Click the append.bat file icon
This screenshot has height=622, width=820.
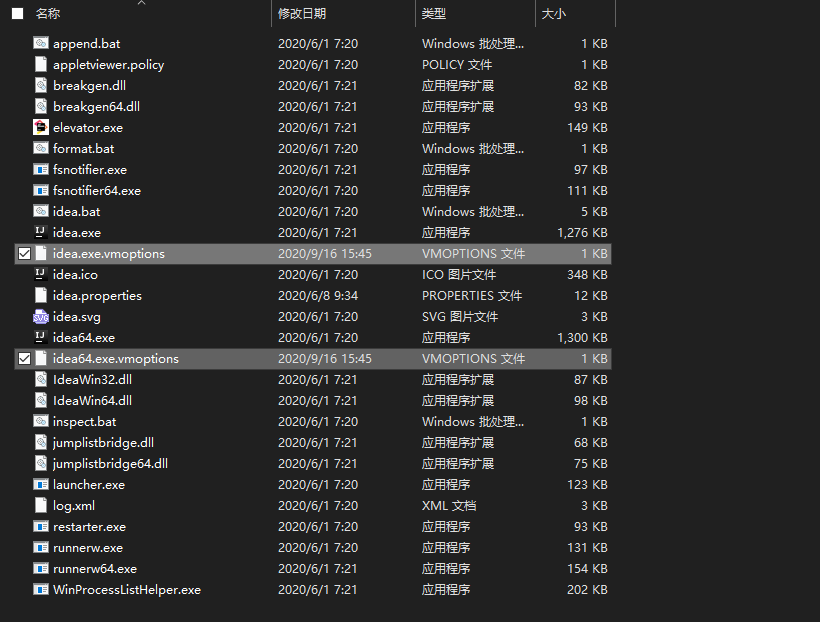click(x=41, y=43)
